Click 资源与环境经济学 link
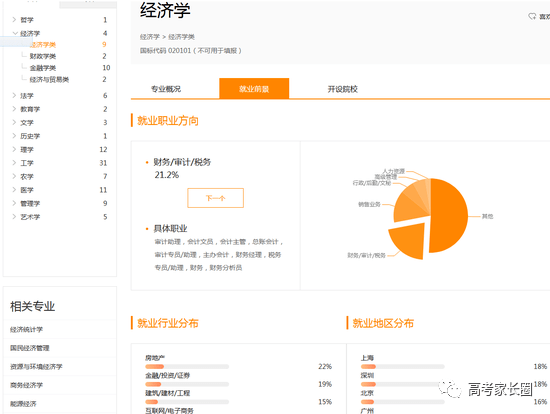 tap(36, 367)
